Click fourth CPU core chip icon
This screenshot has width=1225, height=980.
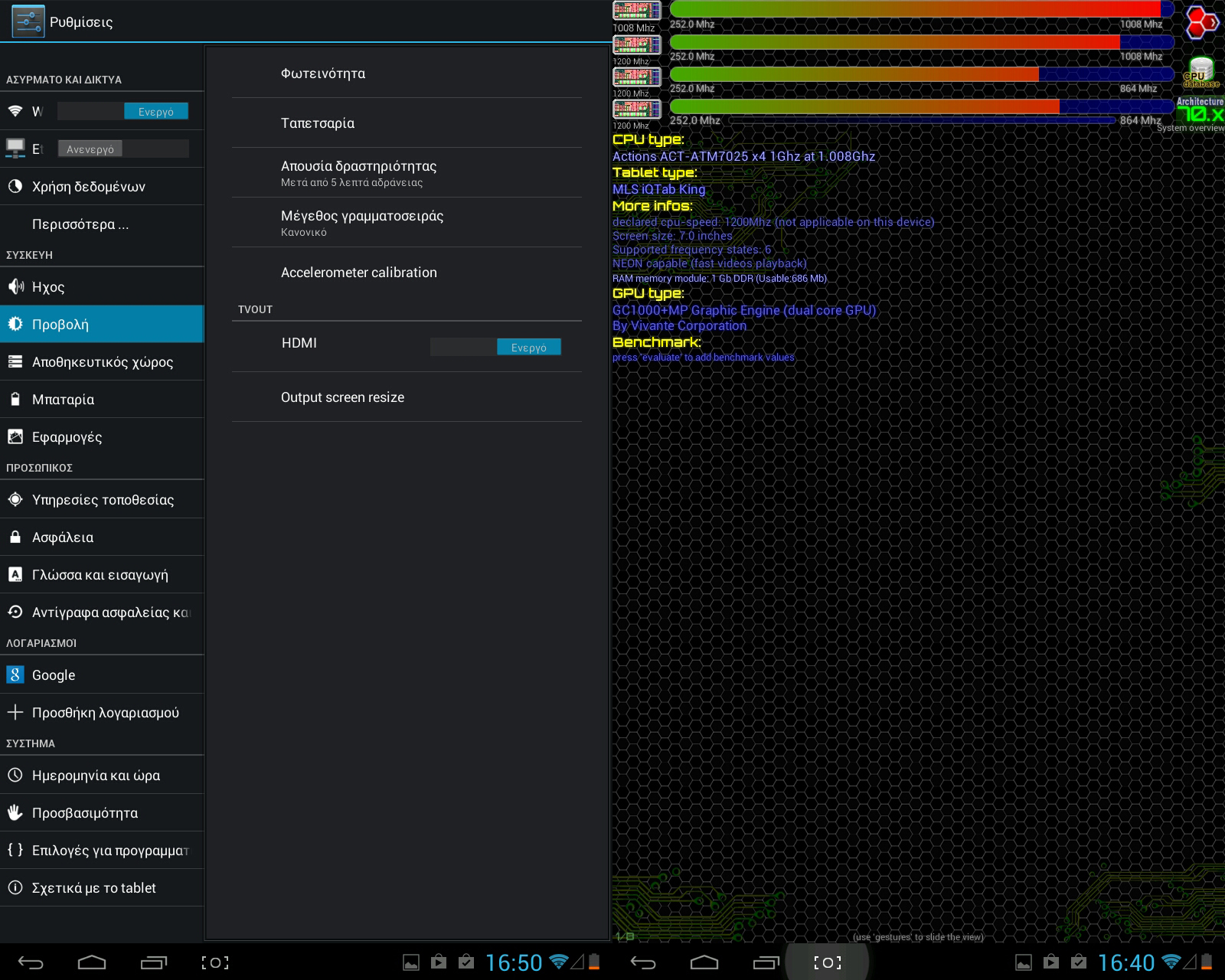(x=636, y=109)
